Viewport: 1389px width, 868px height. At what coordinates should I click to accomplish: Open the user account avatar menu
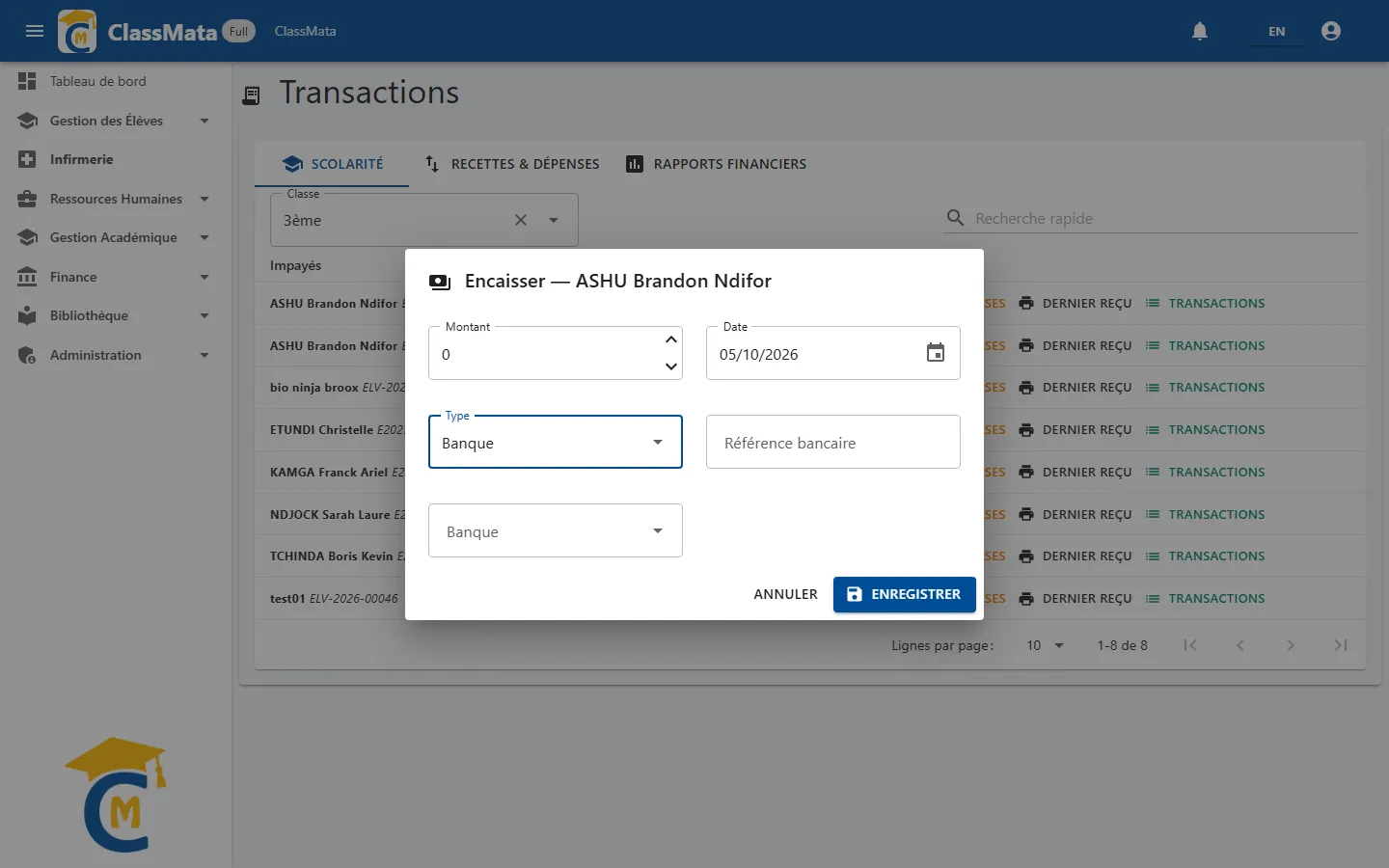[1331, 31]
